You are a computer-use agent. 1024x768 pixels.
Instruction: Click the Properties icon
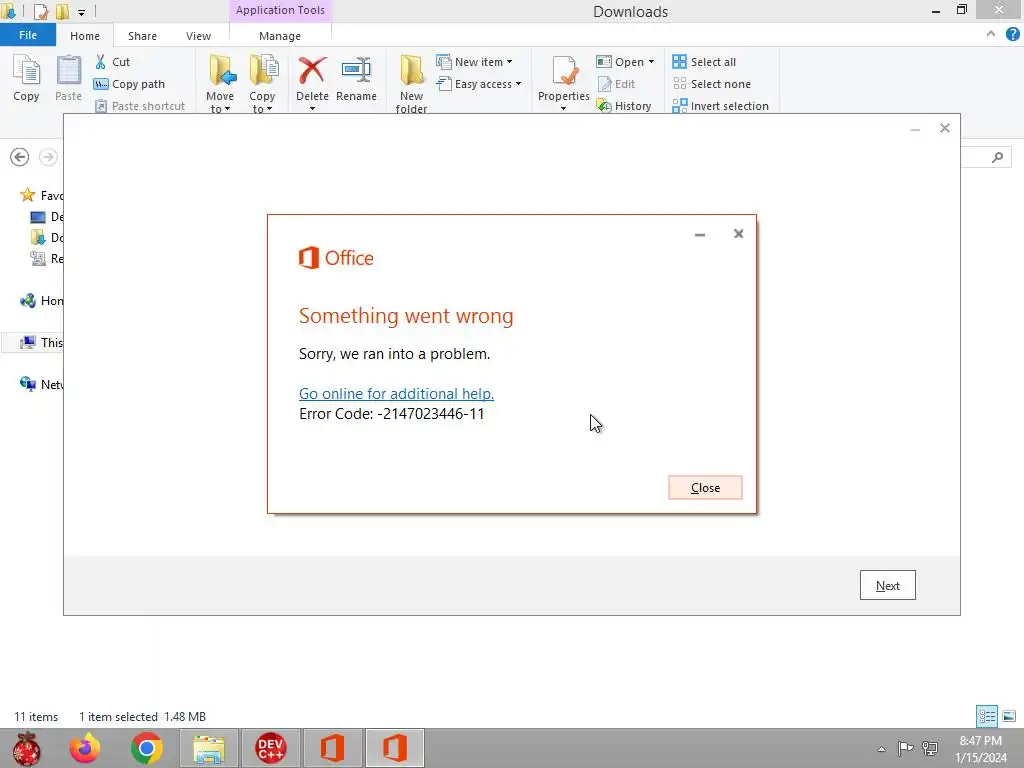coord(564,71)
